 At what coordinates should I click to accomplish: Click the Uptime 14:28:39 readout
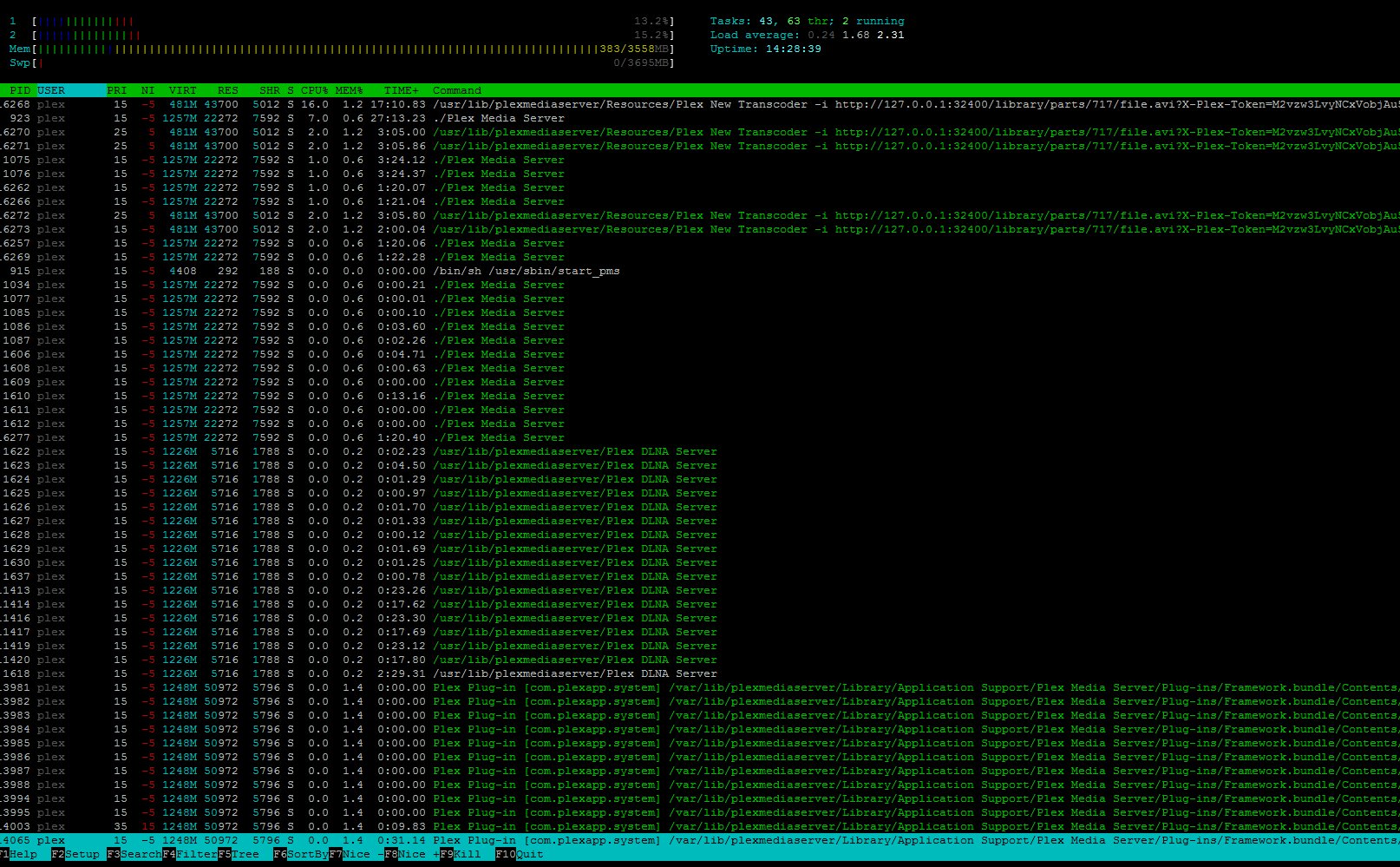[x=766, y=49]
